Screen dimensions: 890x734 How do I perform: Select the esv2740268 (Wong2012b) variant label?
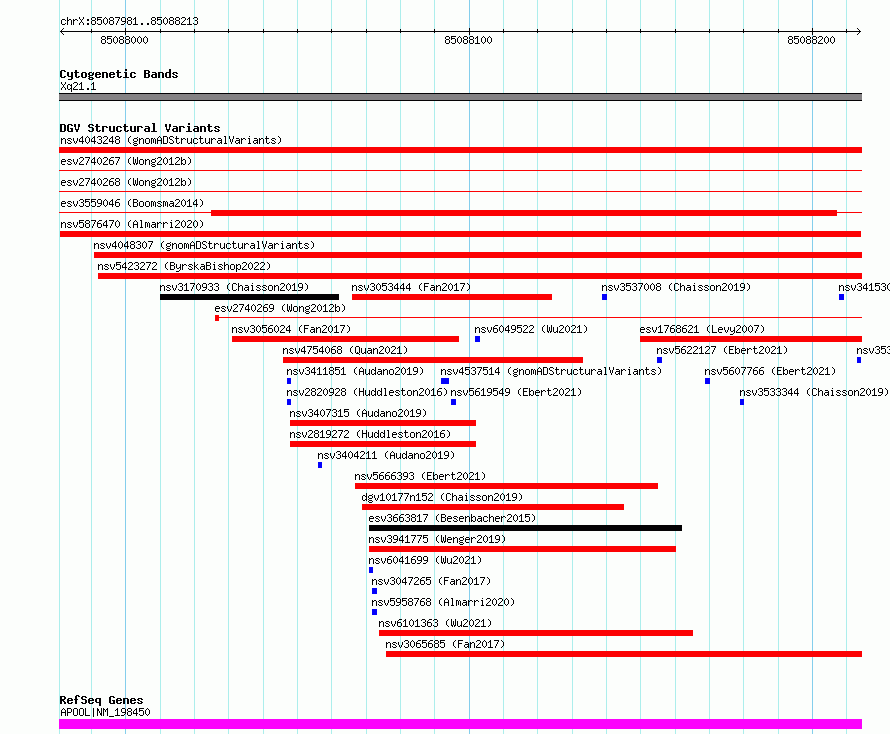pyautogui.click(x=126, y=182)
